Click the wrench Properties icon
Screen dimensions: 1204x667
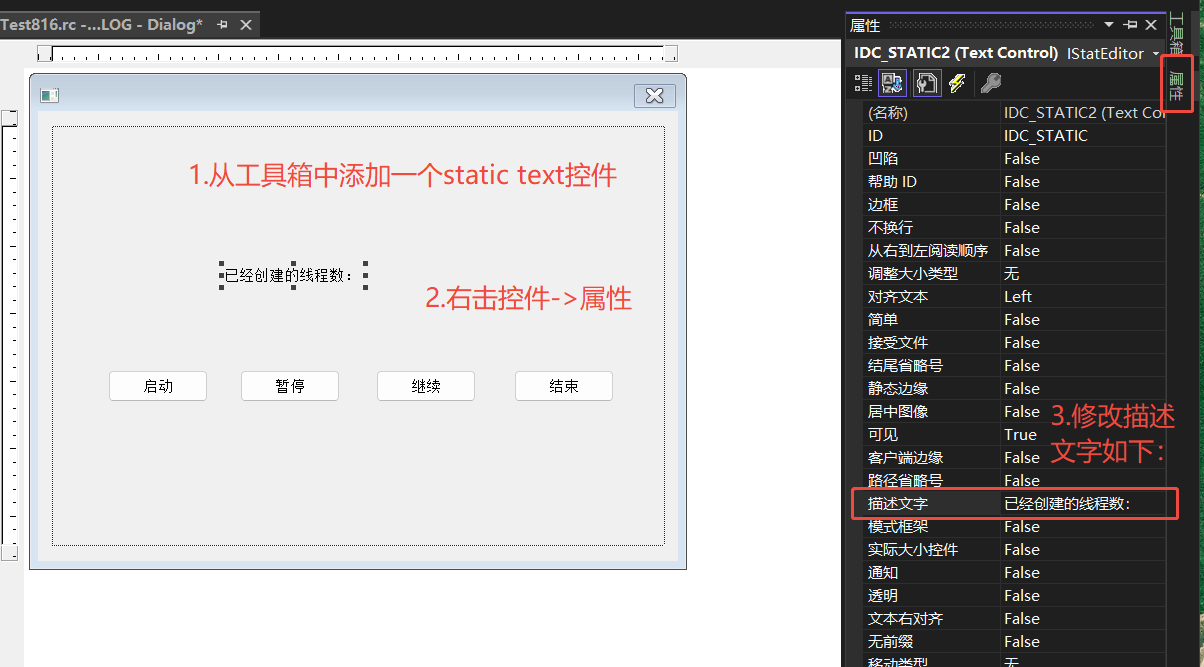click(x=990, y=83)
